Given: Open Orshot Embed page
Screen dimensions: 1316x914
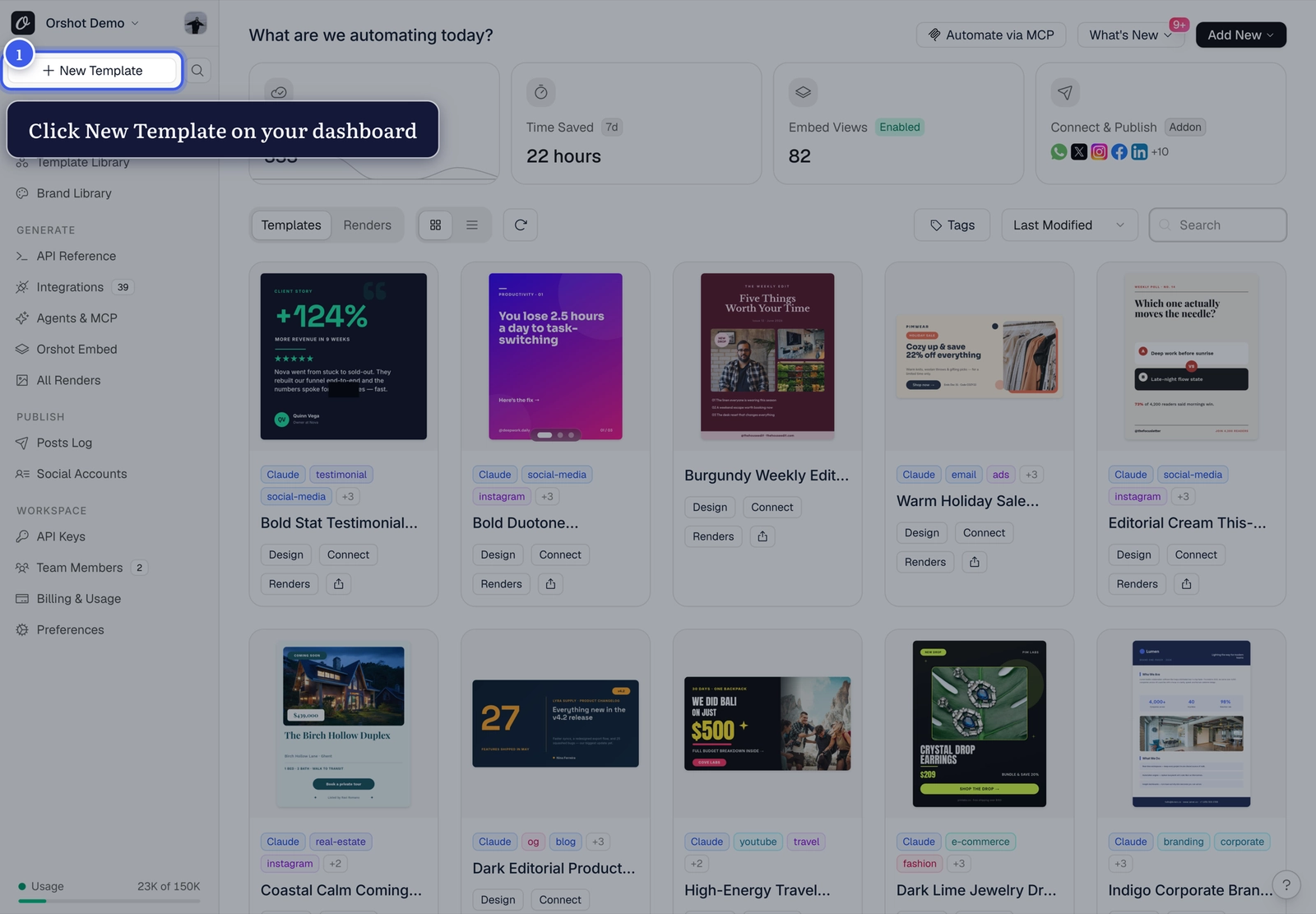Looking at the screenshot, I should [x=76, y=350].
